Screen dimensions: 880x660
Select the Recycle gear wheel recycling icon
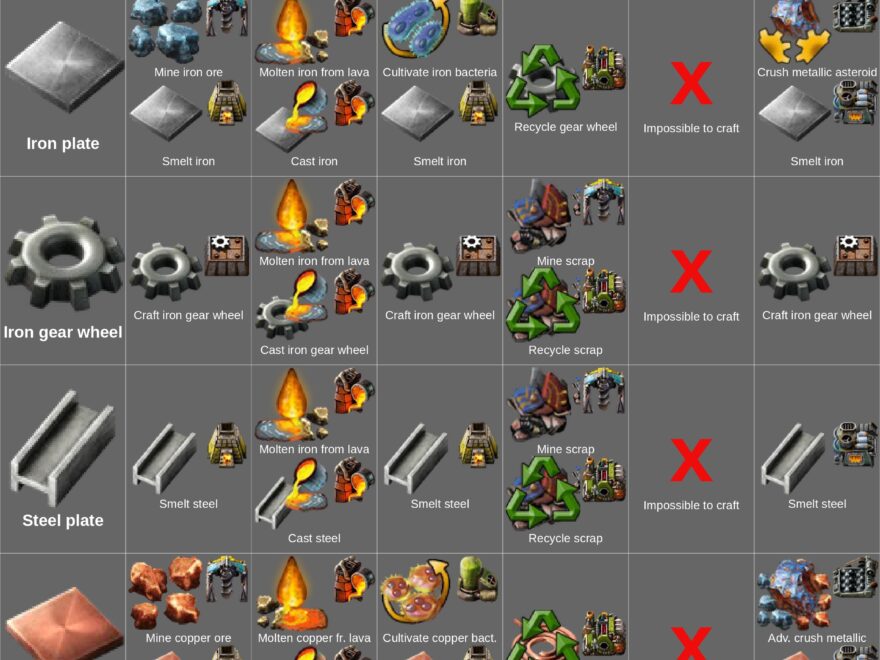point(542,80)
